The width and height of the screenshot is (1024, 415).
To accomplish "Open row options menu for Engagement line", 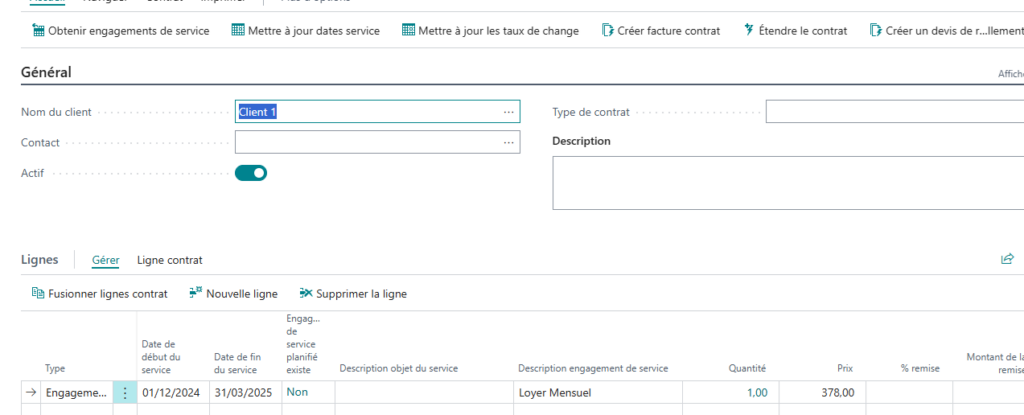I will pyautogui.click(x=125, y=393).
